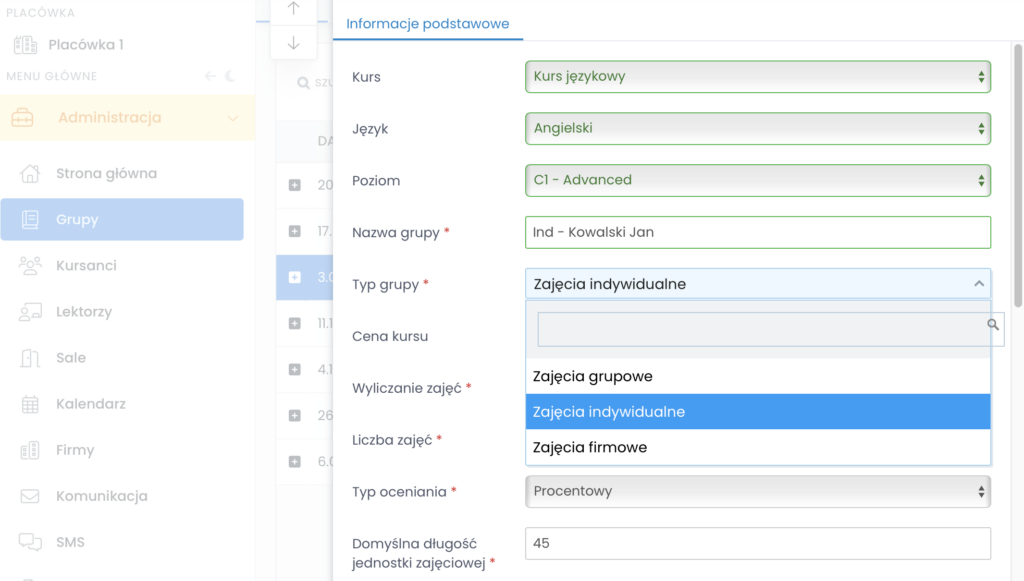Toggle dark mode moon icon
Viewport: 1024px width, 581px height.
point(231,76)
